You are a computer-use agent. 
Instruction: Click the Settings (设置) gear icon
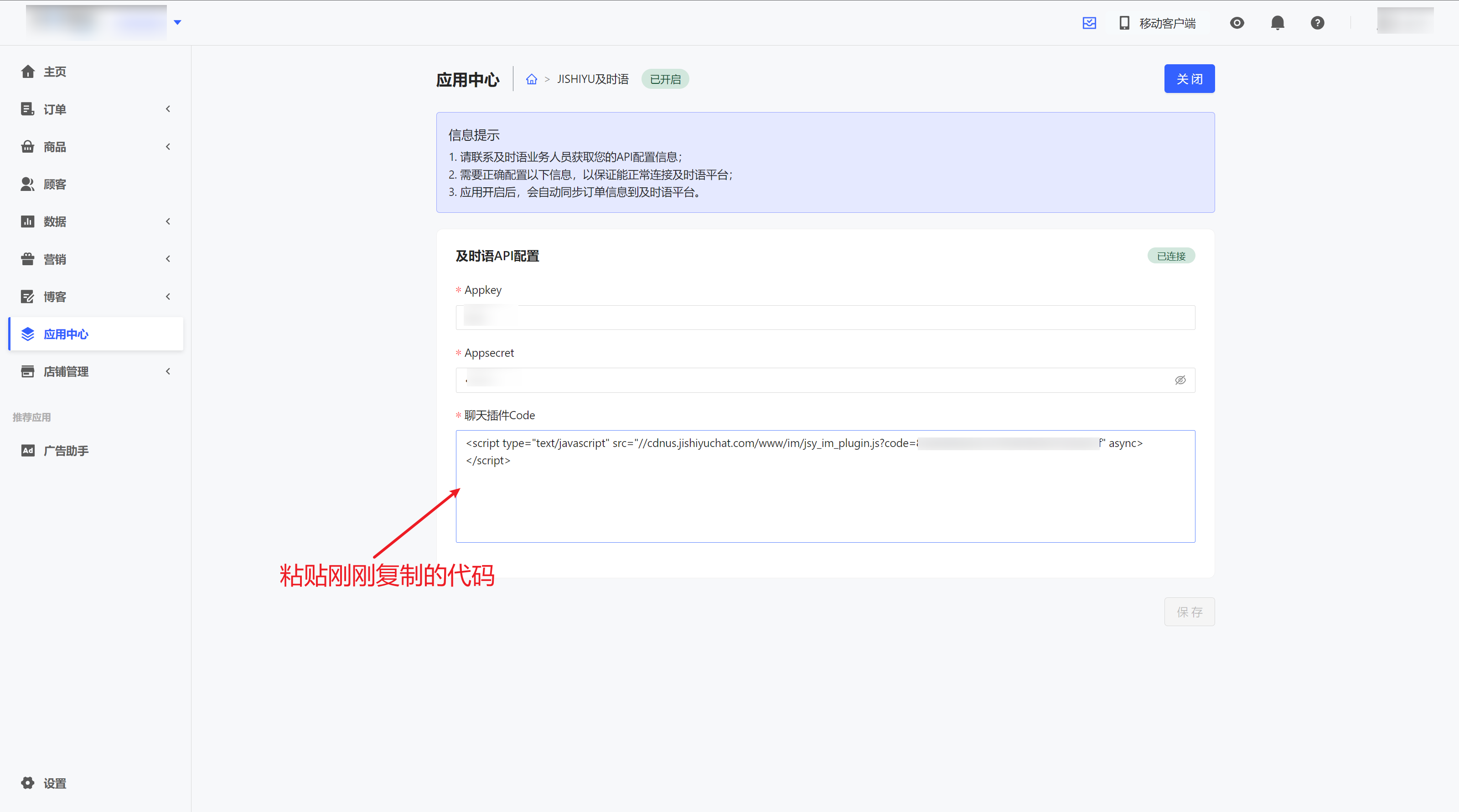click(x=28, y=783)
